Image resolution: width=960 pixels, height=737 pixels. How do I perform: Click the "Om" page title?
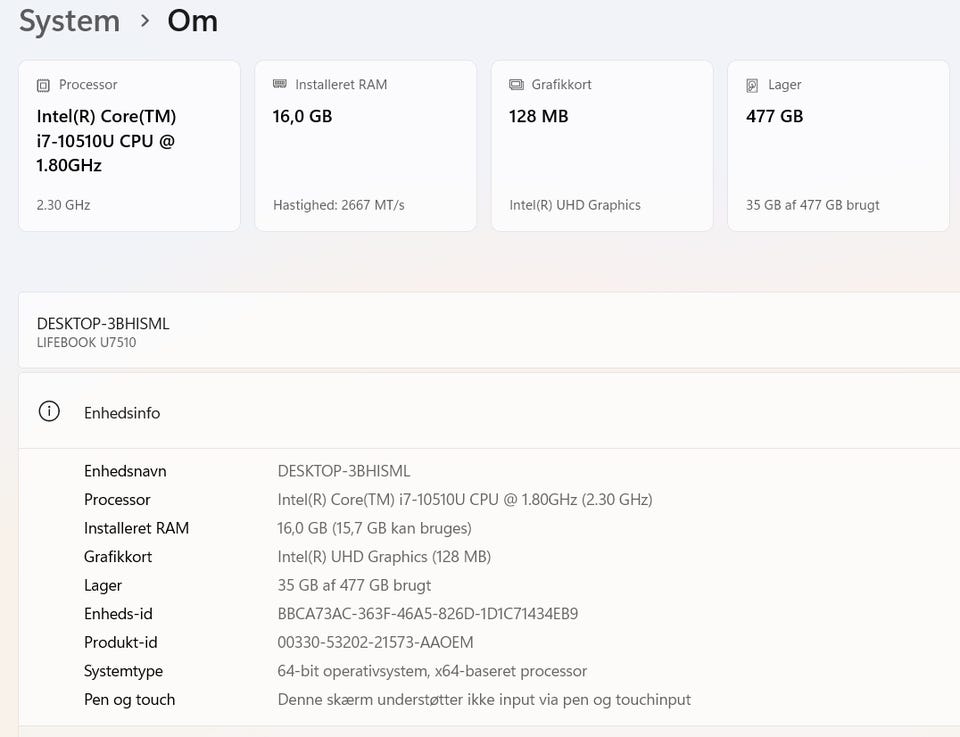pyautogui.click(x=192, y=21)
